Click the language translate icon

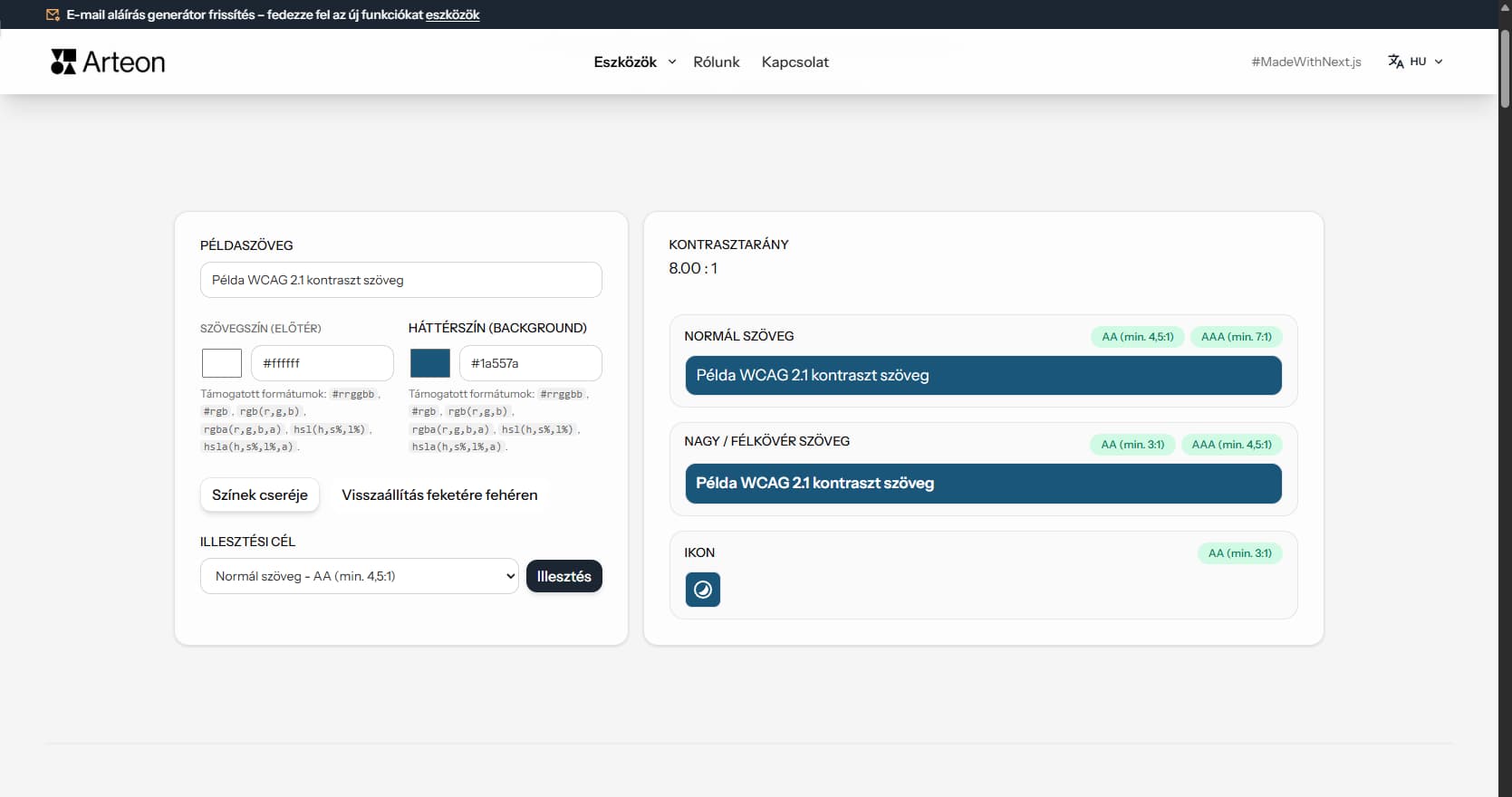(1395, 62)
